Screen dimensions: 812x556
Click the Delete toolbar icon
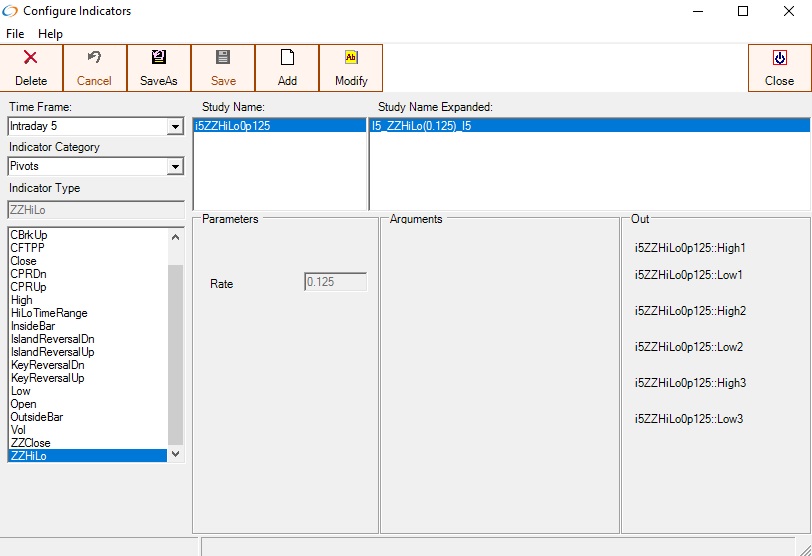[31, 58]
